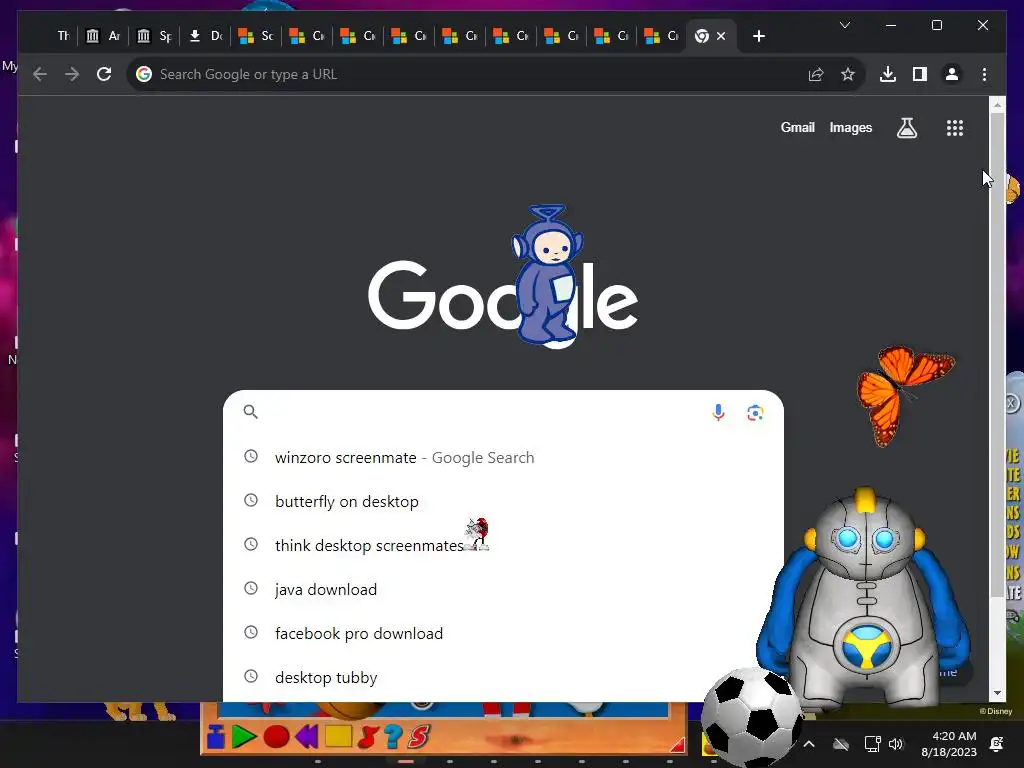Select 'winzoro screenmate' suggestion
The height and width of the screenshot is (768, 1024).
pyautogui.click(x=503, y=458)
